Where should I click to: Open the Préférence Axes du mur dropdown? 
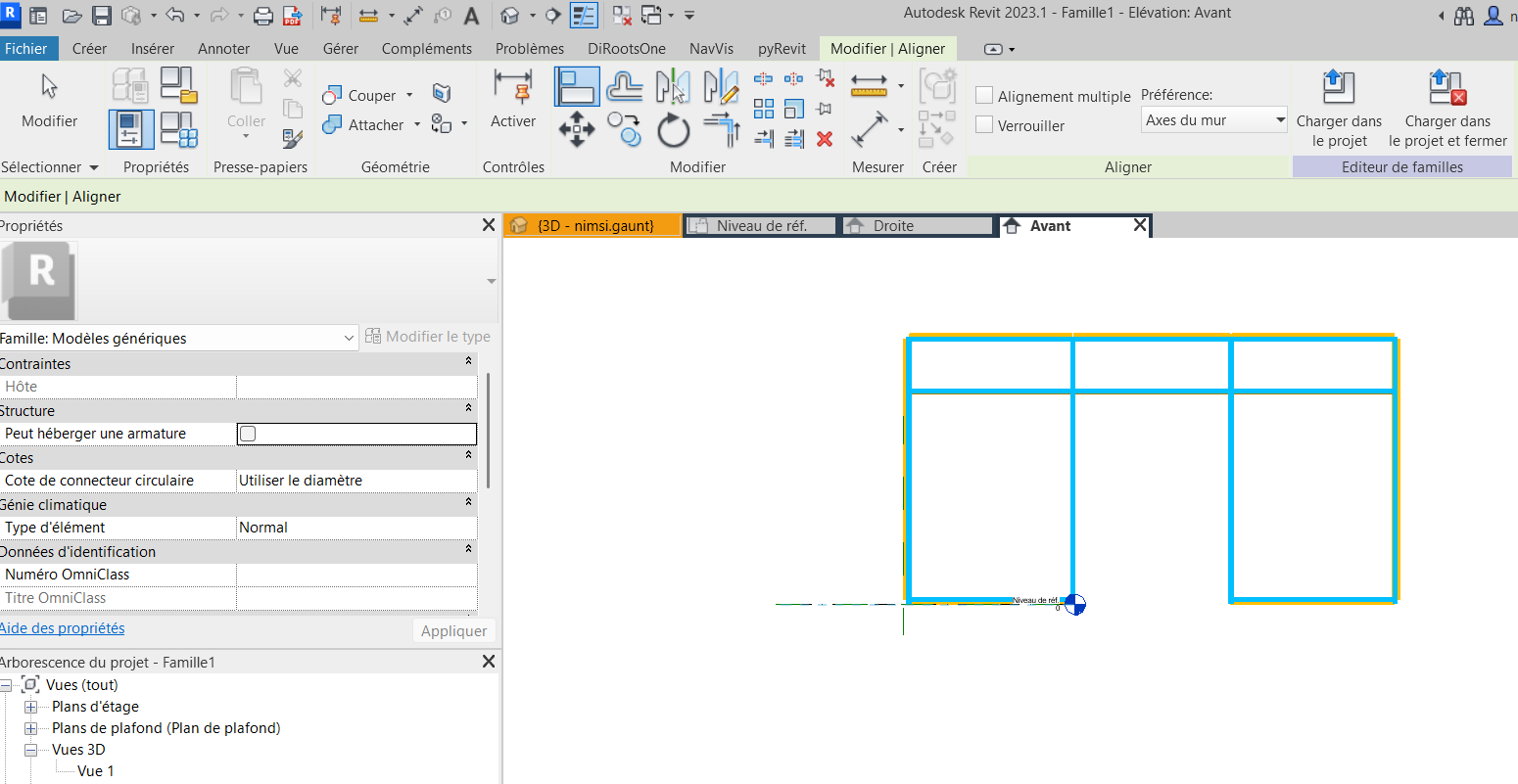tap(1214, 120)
